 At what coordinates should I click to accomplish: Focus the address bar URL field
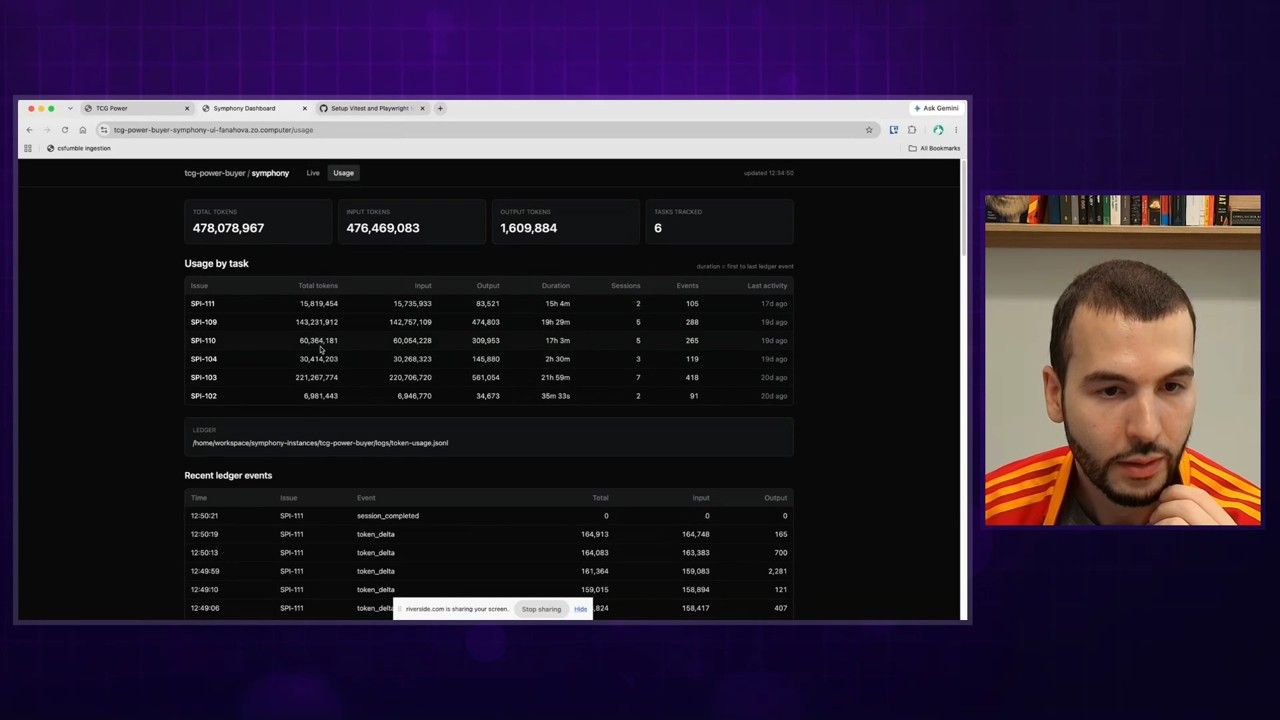[x=487, y=130]
